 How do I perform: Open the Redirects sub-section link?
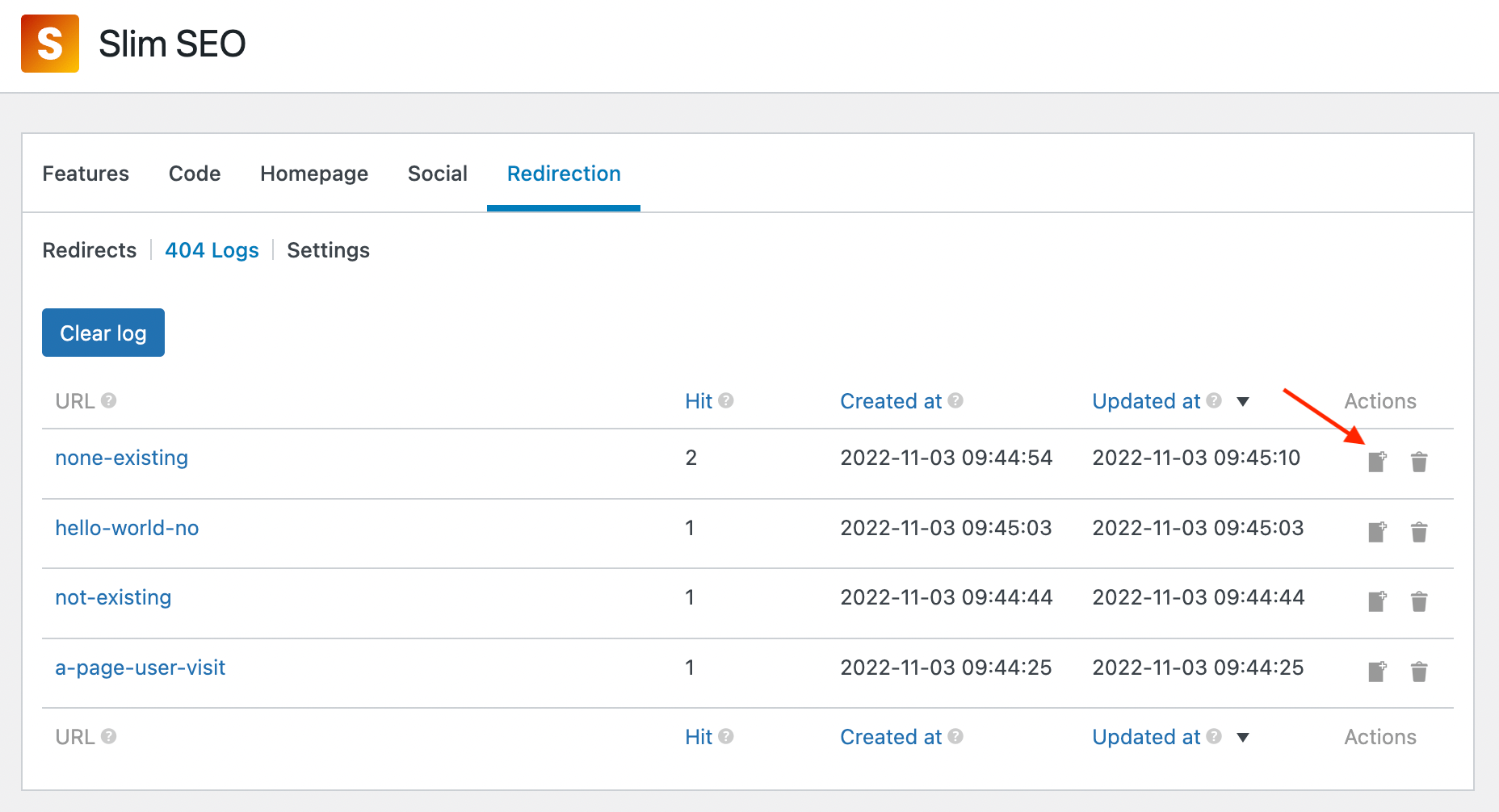90,250
